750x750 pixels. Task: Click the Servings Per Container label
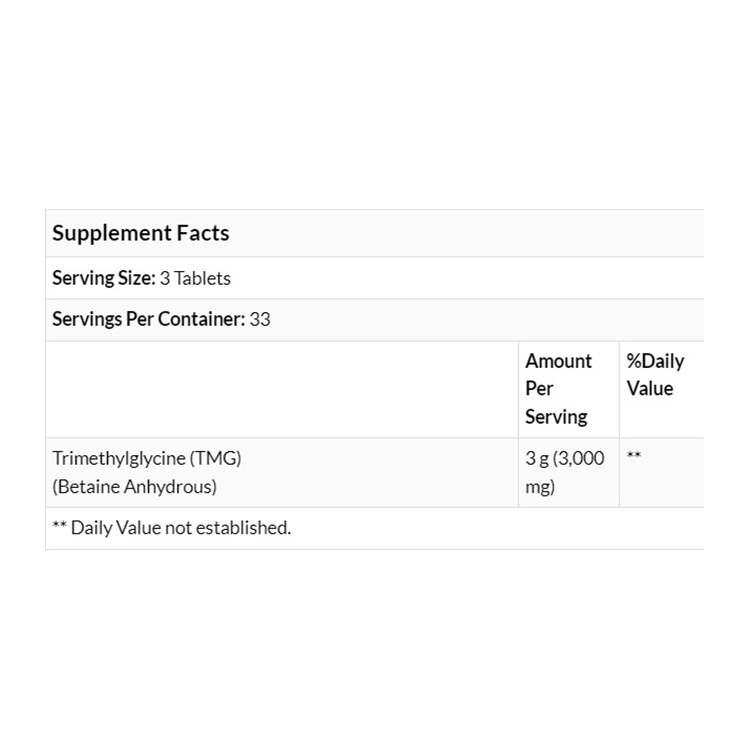148,320
